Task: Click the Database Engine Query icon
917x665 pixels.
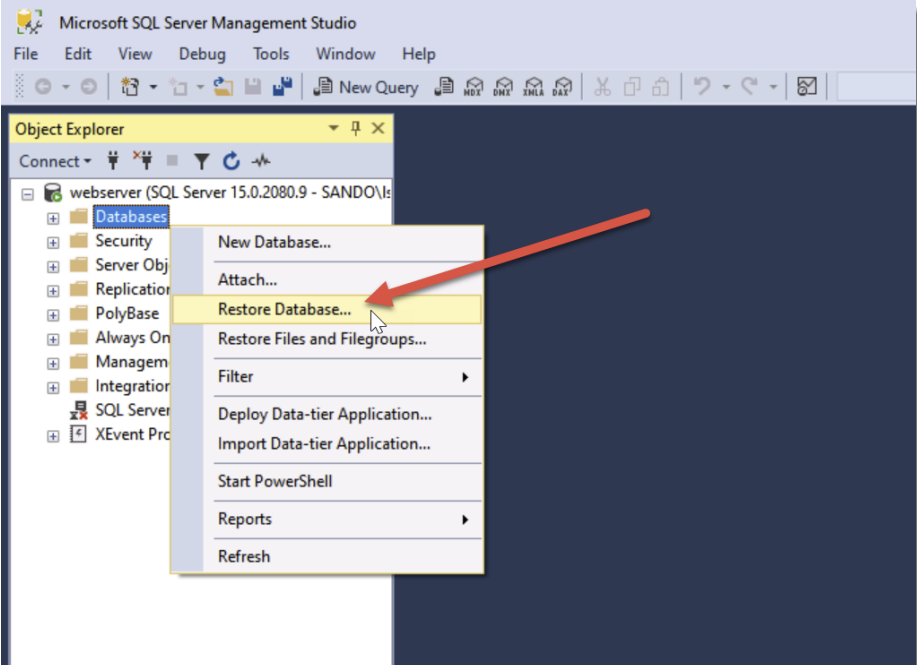Action: pos(444,87)
